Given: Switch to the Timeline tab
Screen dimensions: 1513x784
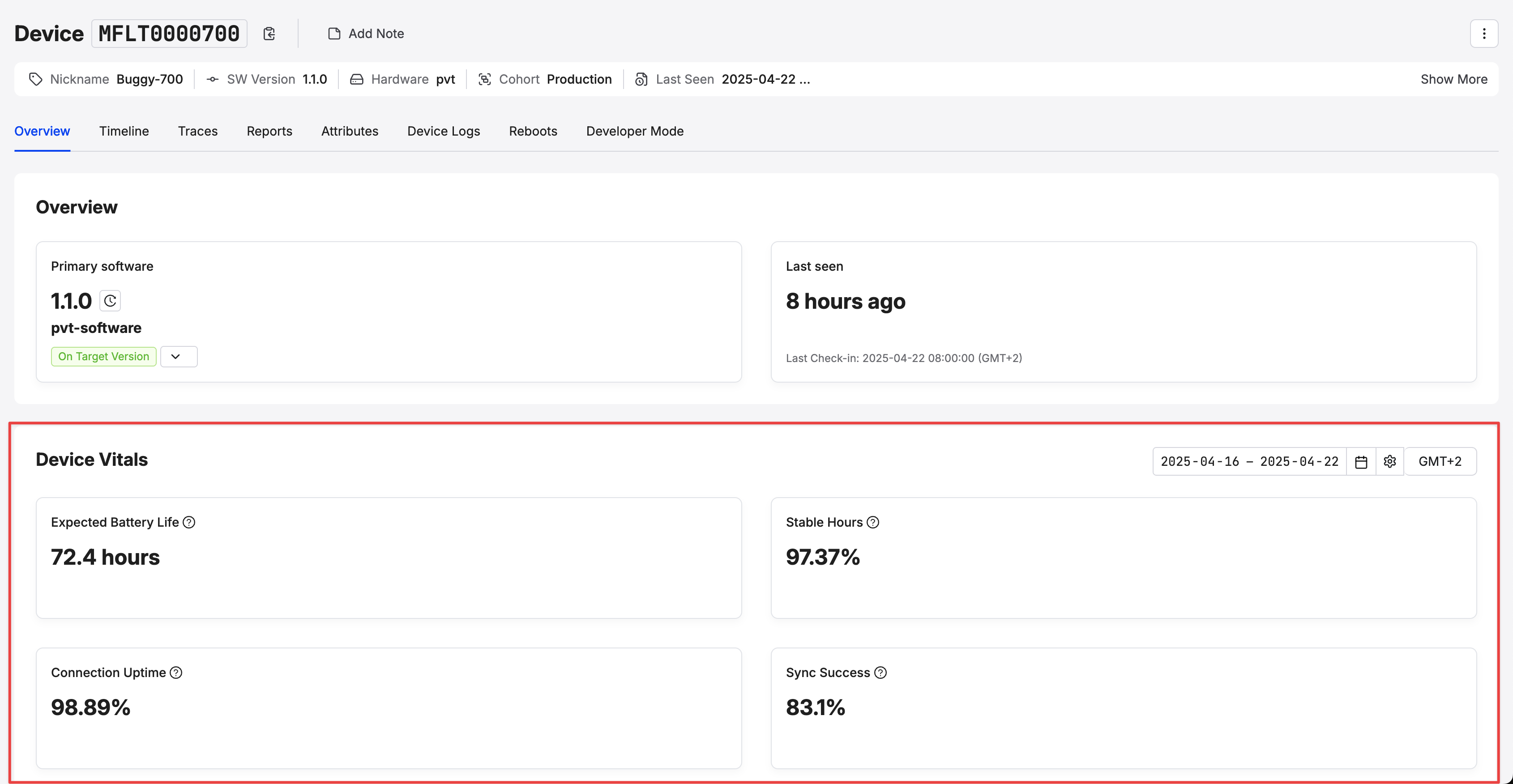Looking at the screenshot, I should point(124,131).
